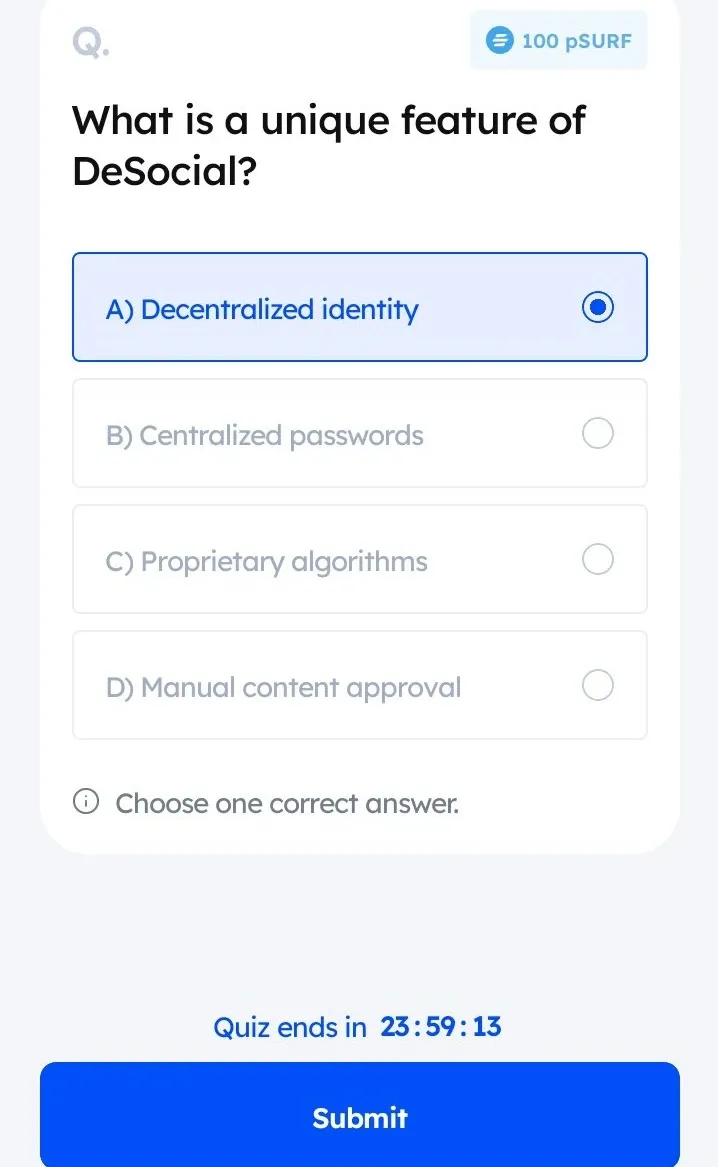Click the Quiz ends in label

[290, 1027]
